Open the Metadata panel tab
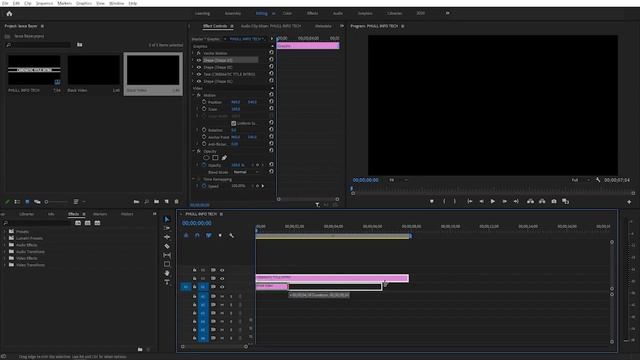Image resolution: width=640 pixels, height=360 pixels. (323, 26)
